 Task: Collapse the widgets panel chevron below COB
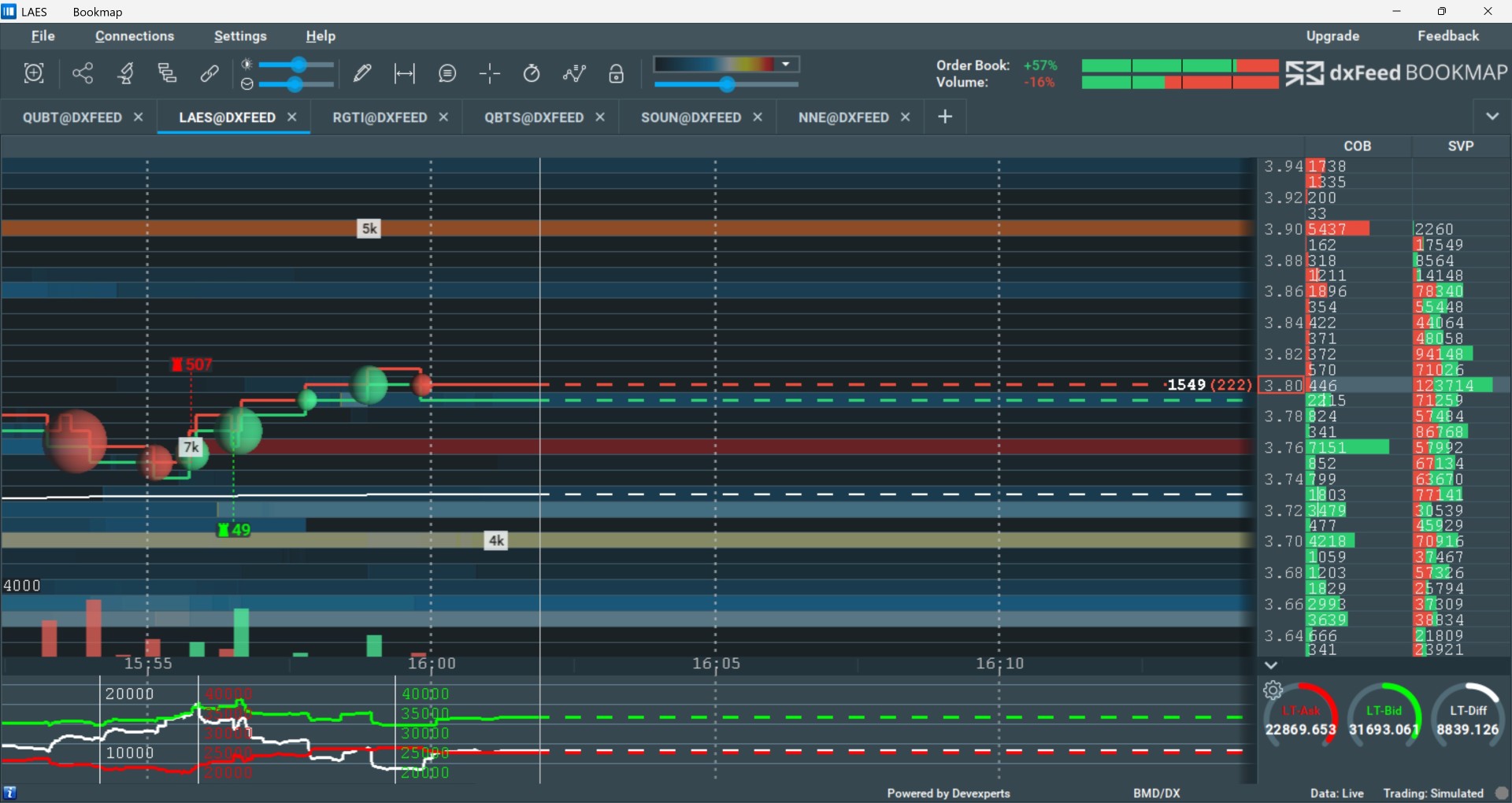(x=1270, y=665)
